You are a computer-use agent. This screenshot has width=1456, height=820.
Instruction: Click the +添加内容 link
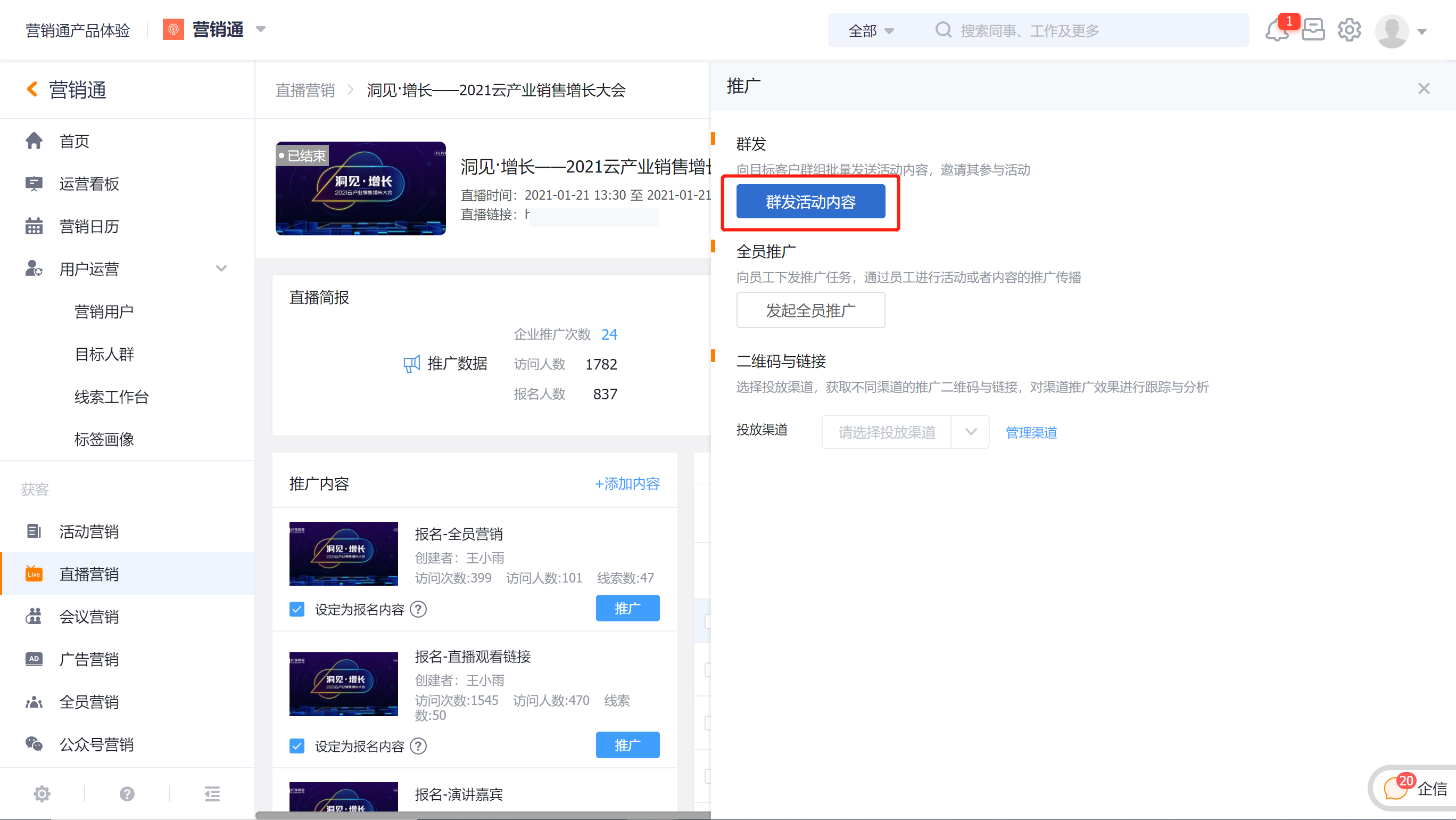tap(627, 483)
